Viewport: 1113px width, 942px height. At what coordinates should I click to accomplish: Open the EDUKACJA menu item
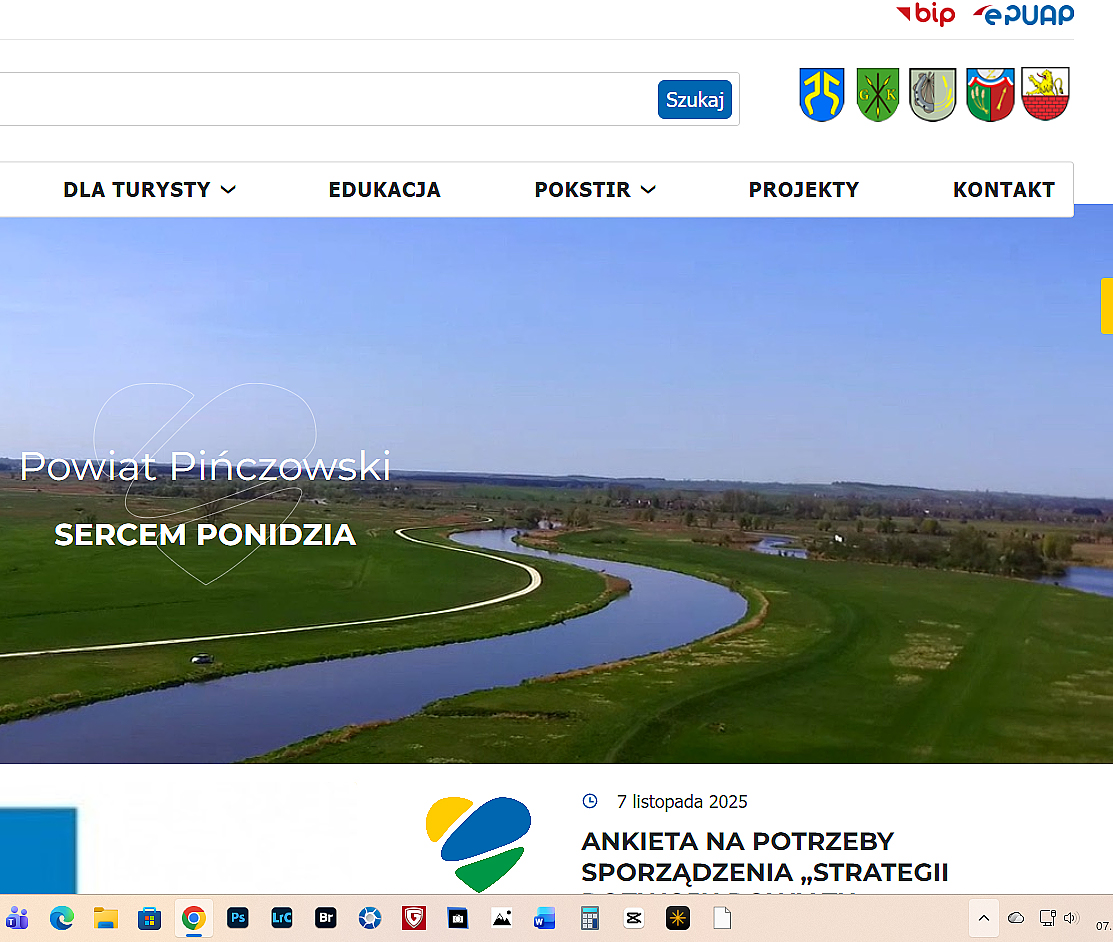[384, 189]
